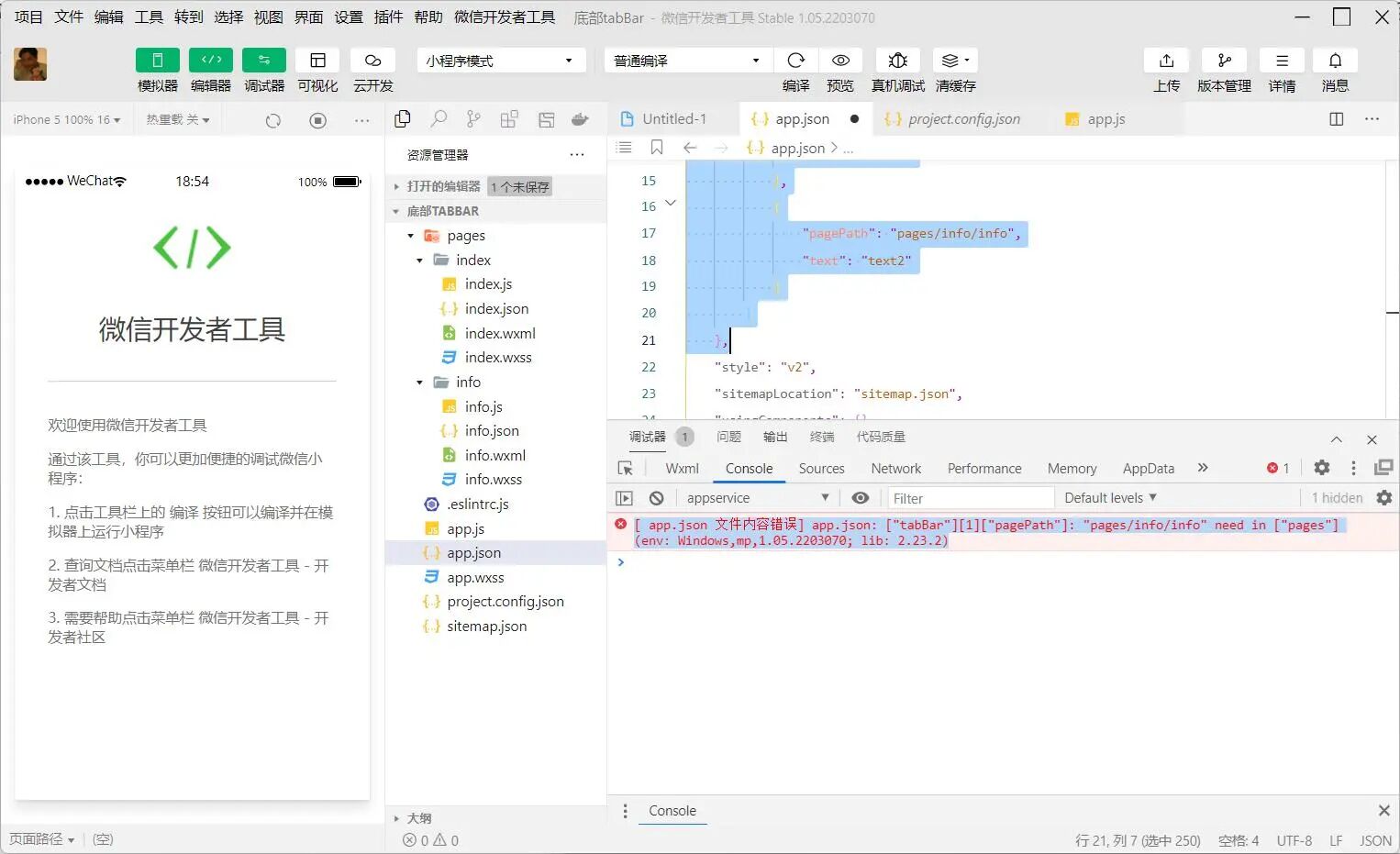
Task: Focus the console Filter field
Action: coord(971,498)
